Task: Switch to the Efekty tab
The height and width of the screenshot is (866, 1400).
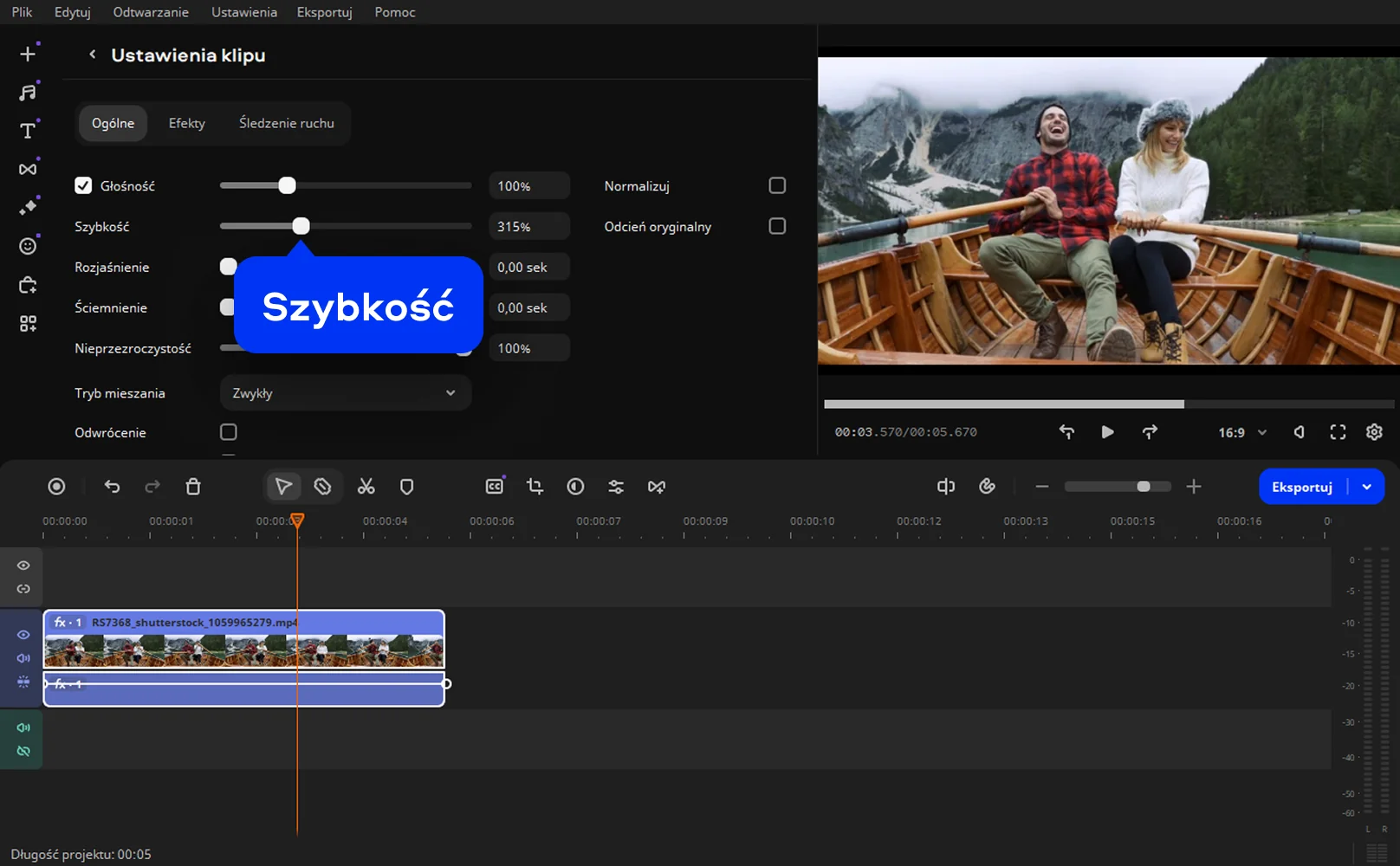Action: coord(186,123)
